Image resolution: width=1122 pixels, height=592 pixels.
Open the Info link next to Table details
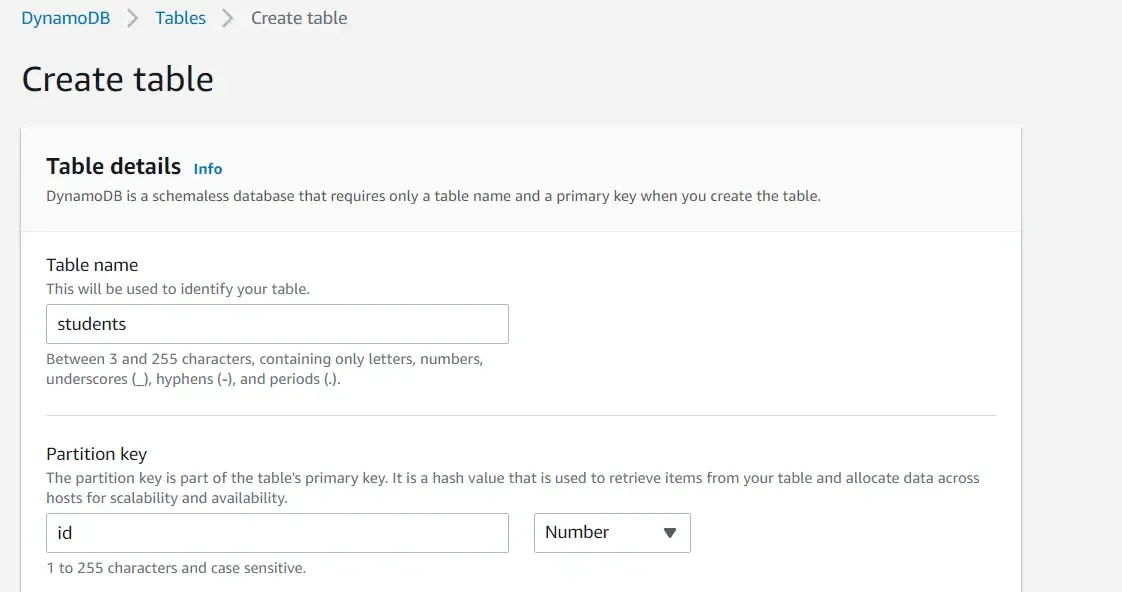coord(207,168)
